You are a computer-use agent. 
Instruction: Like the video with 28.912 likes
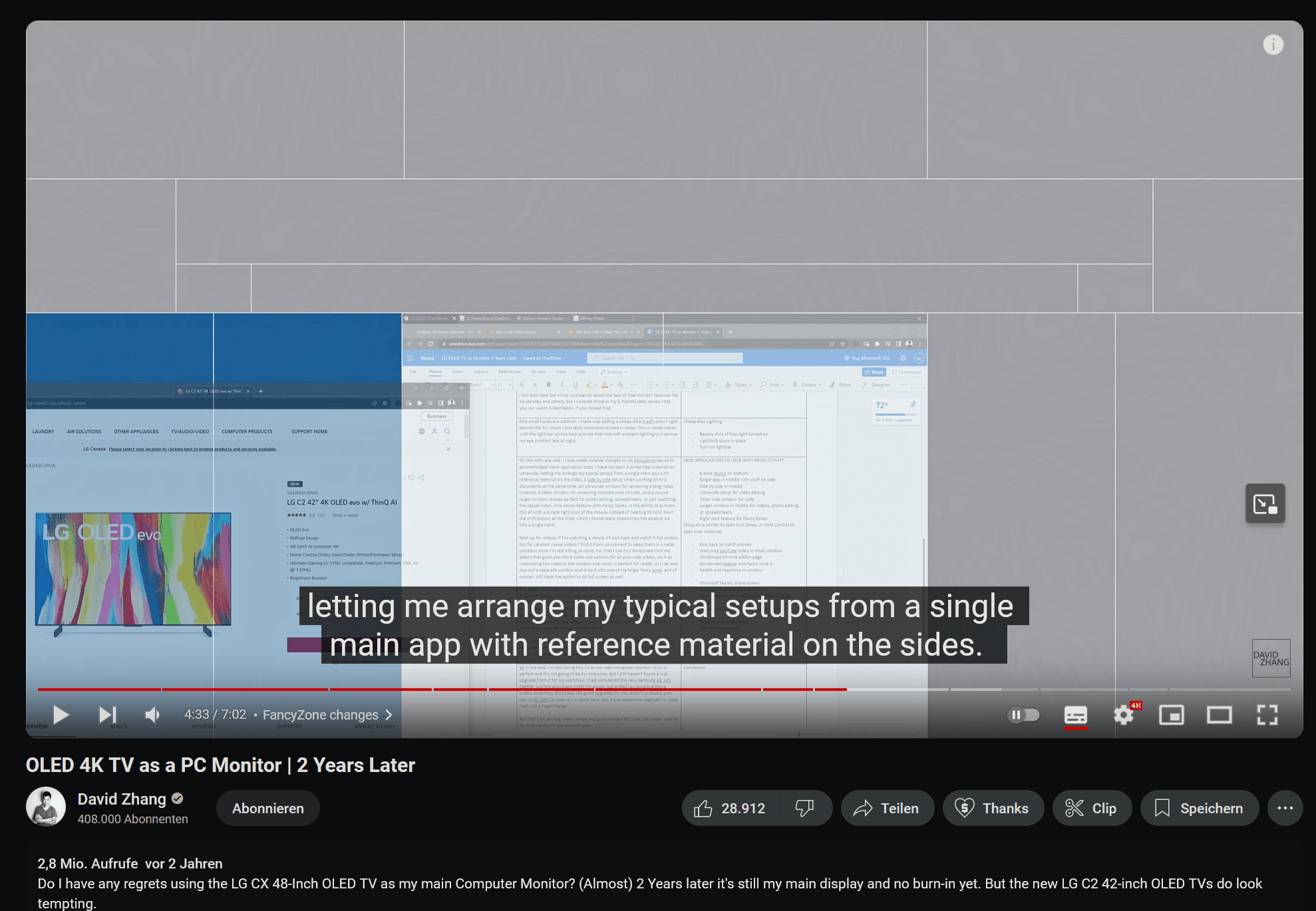tap(730, 809)
